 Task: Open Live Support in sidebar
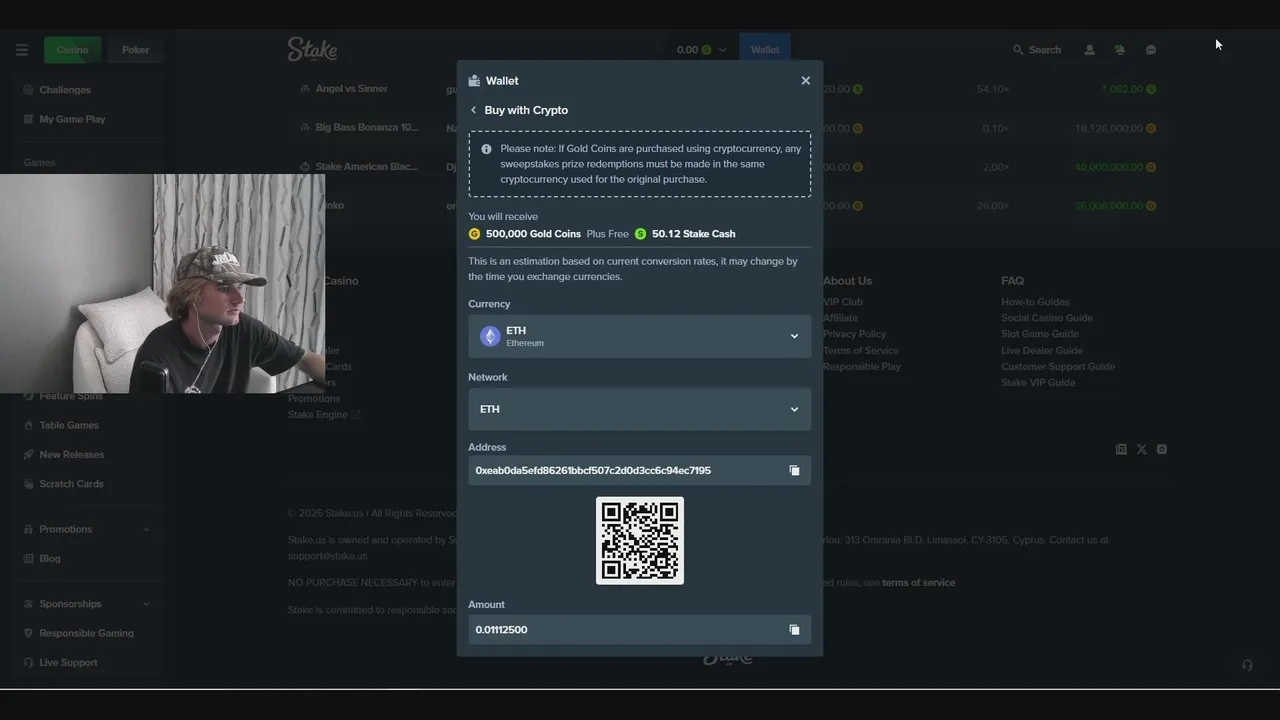pyautogui.click(x=68, y=662)
